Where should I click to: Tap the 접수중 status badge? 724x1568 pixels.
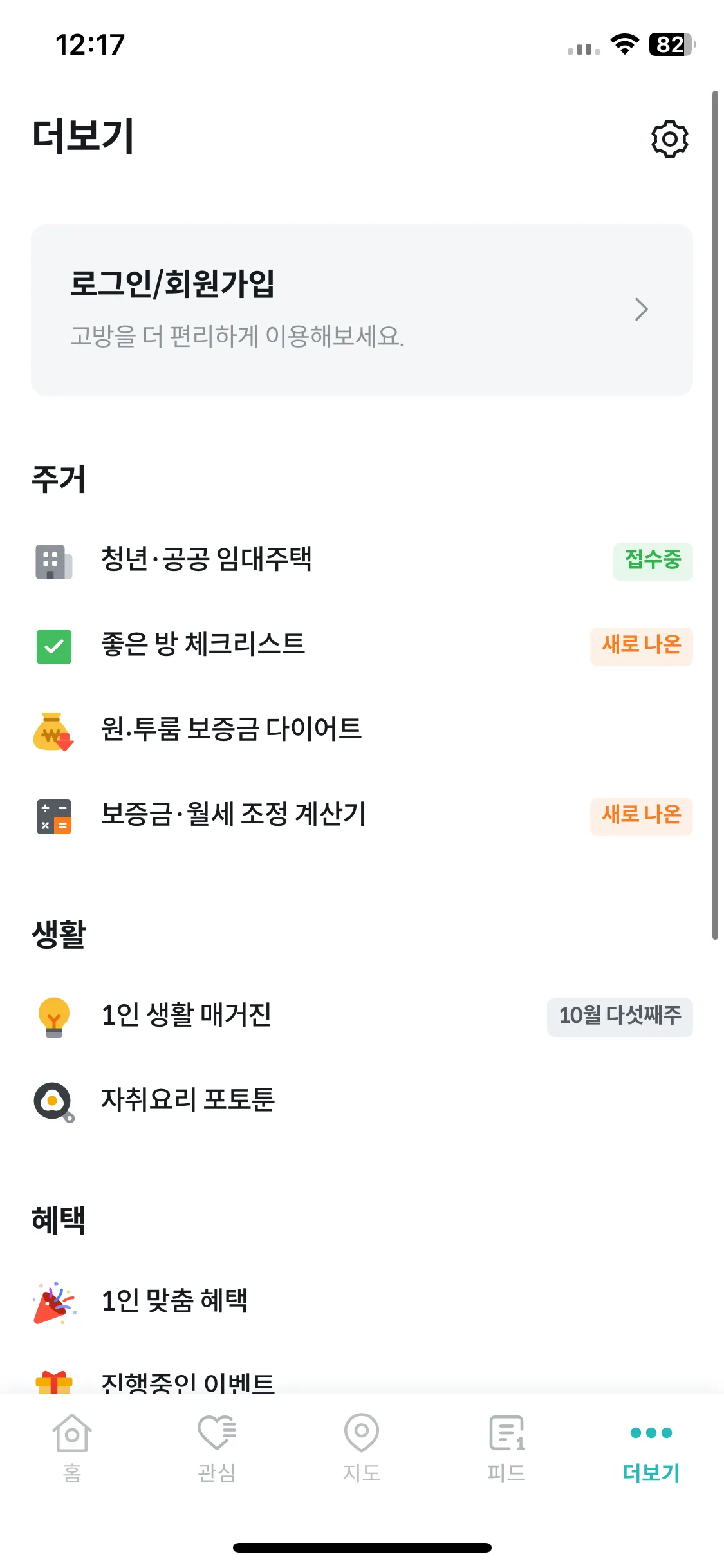click(653, 561)
